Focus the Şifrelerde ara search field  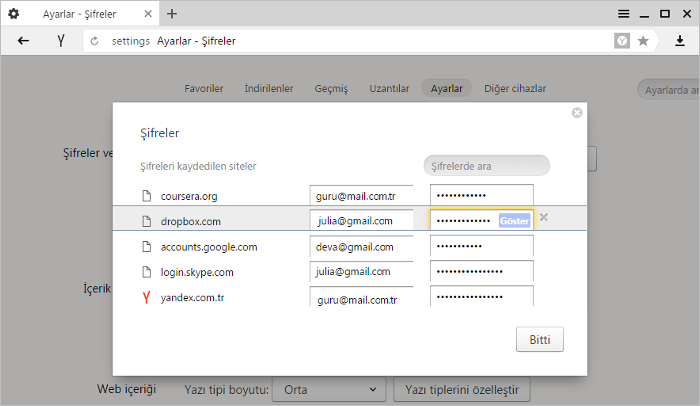pos(487,166)
